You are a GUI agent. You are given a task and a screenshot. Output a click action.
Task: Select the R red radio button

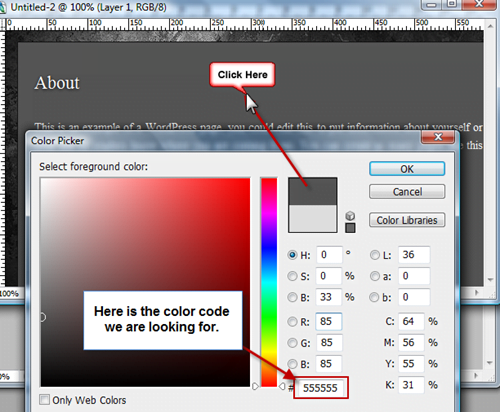click(292, 322)
